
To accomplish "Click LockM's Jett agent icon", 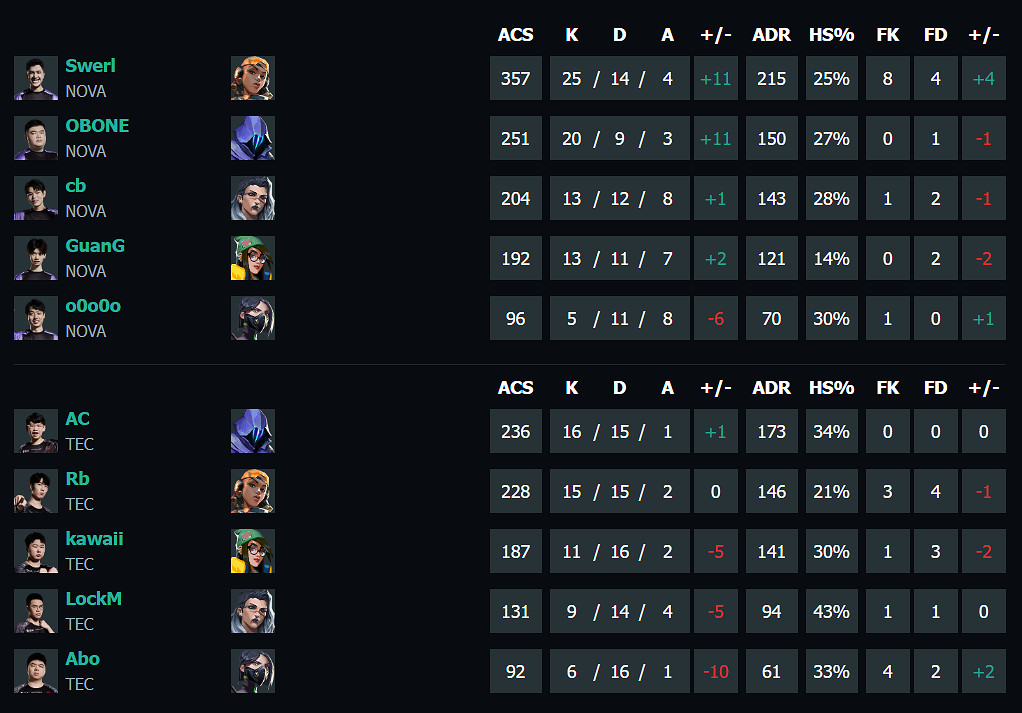I will click(253, 611).
